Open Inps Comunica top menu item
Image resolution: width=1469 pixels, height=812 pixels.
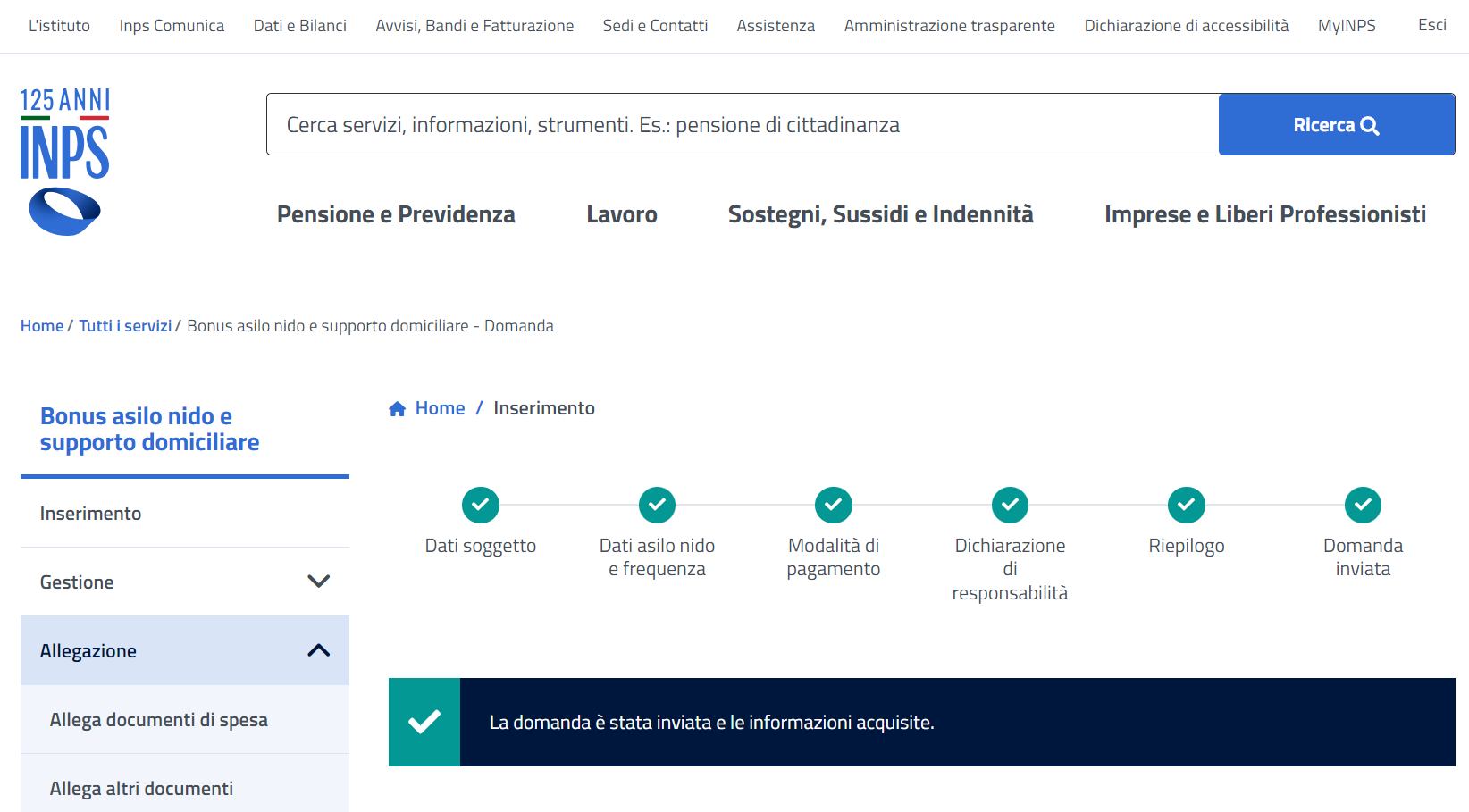pyautogui.click(x=172, y=26)
